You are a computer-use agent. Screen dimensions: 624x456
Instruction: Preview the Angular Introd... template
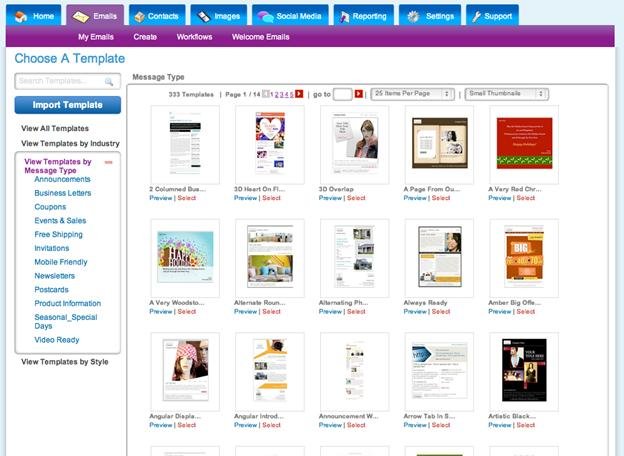tap(246, 425)
